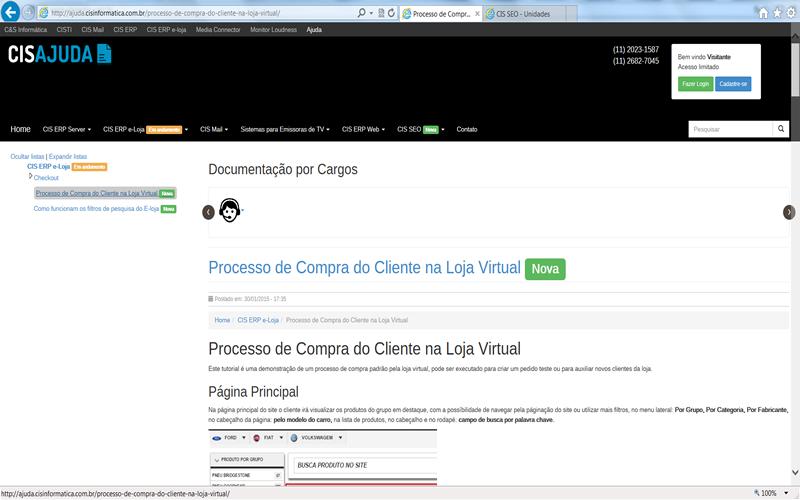Click the Página Principal heading

point(254,392)
